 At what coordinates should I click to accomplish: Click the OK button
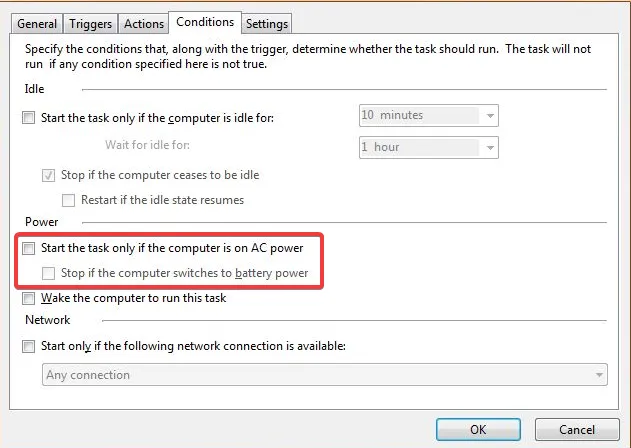tap(478, 429)
